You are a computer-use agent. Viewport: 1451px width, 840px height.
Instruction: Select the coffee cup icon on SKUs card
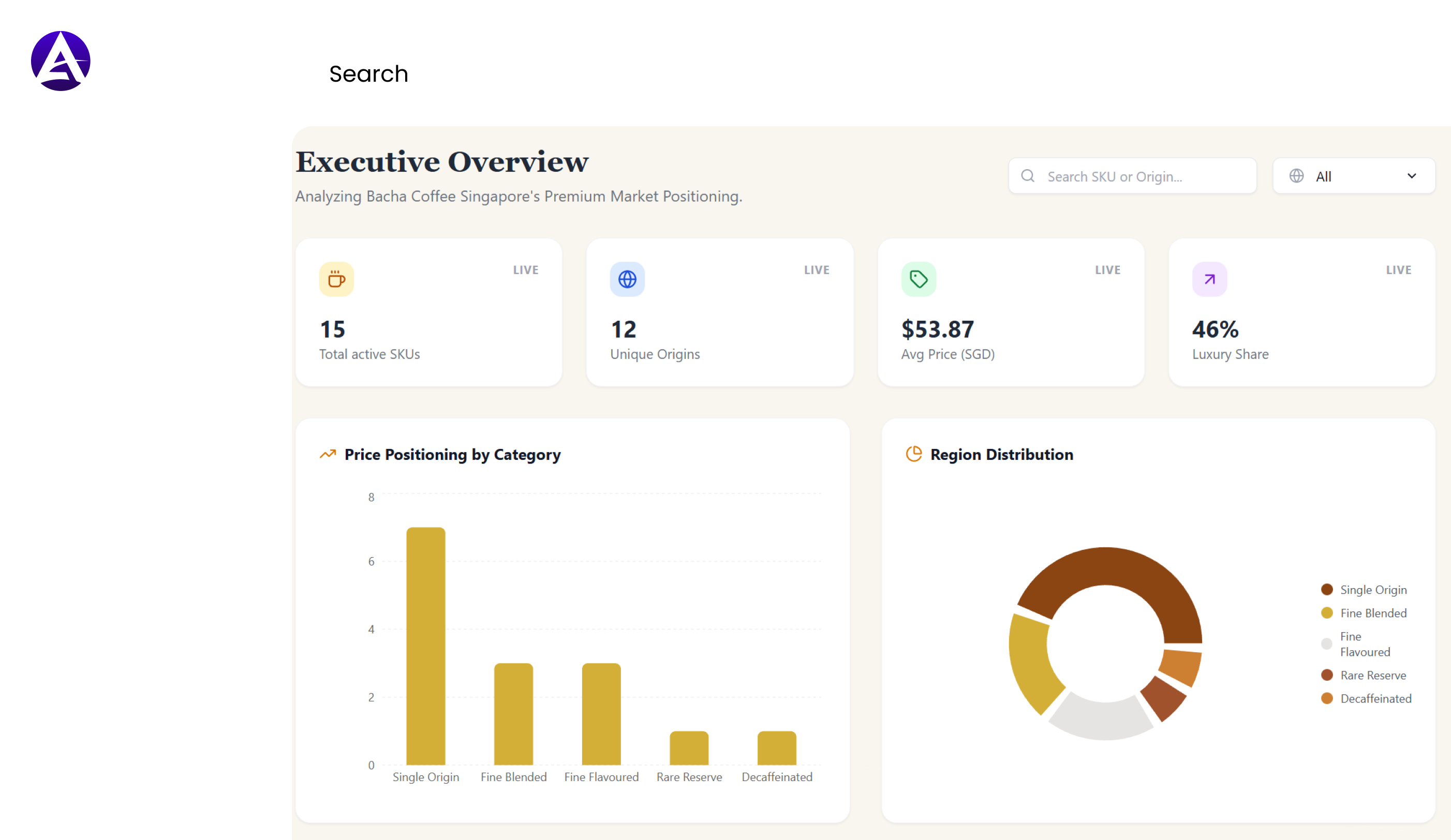tap(336, 279)
